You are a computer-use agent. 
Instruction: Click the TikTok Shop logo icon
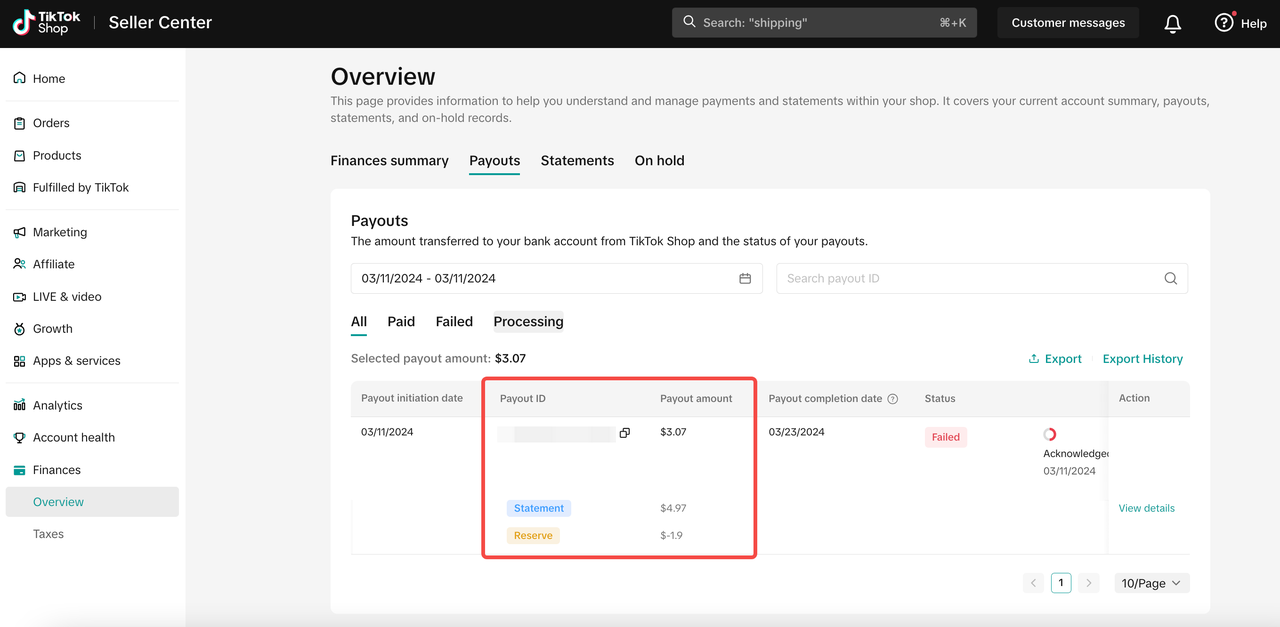(x=22, y=23)
